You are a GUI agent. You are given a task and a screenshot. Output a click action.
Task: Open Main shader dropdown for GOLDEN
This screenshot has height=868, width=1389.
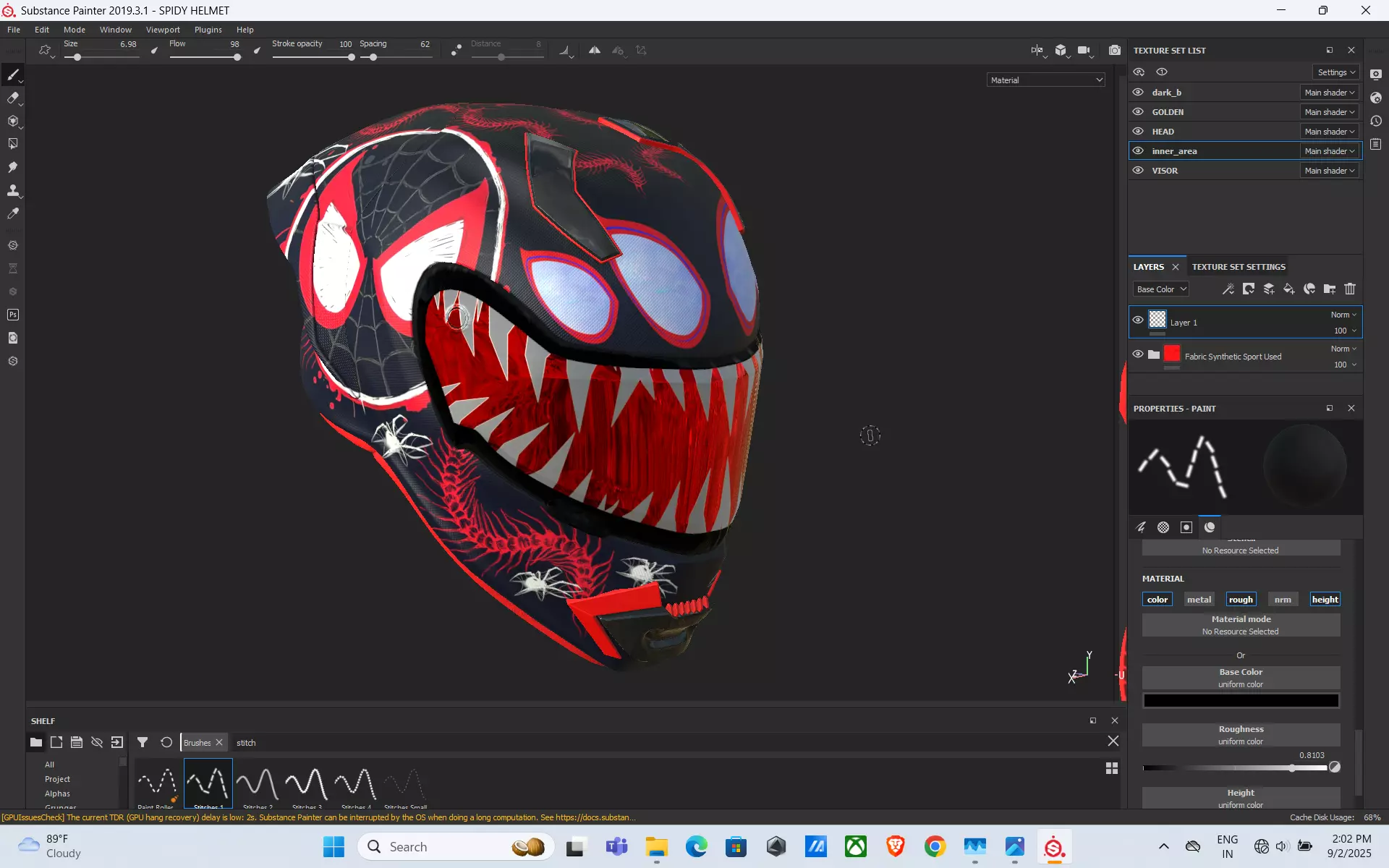tap(1329, 112)
